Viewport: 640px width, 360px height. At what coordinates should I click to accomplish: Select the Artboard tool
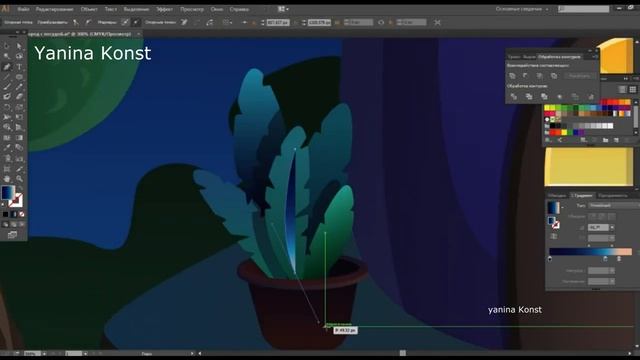point(7,169)
